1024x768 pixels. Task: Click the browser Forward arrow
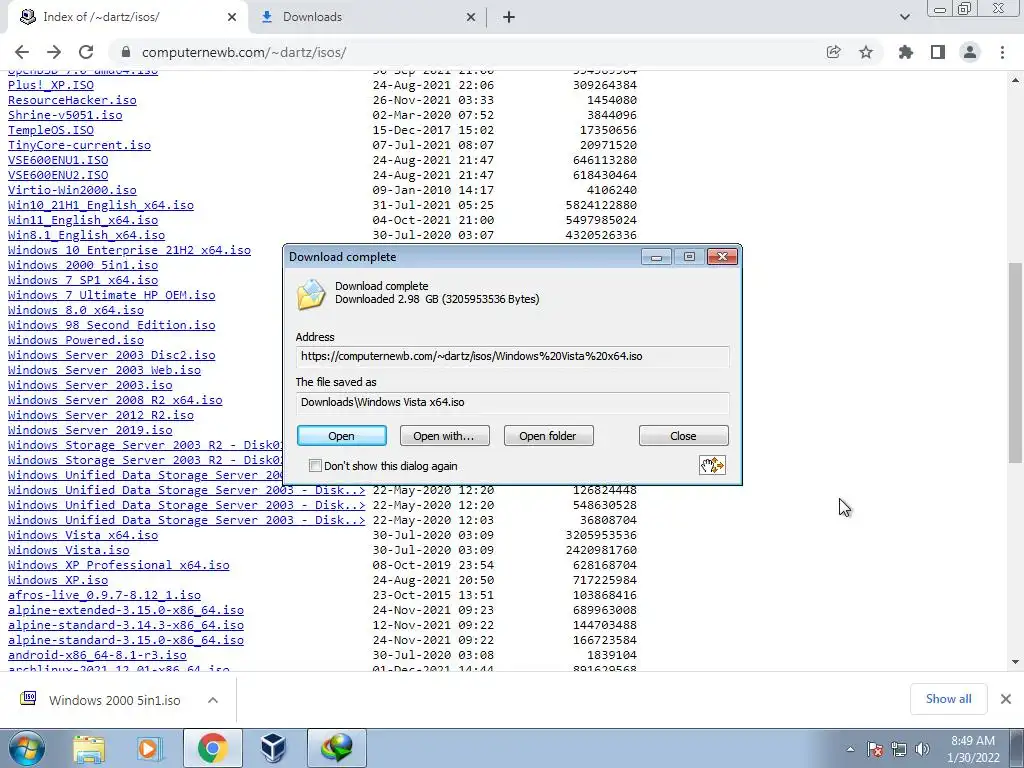click(54, 52)
